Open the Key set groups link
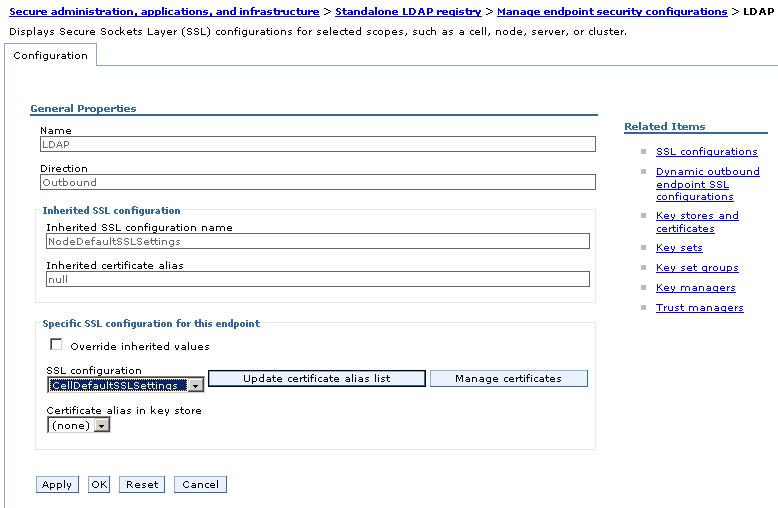Screen dimensions: 778x508 (x=697, y=268)
